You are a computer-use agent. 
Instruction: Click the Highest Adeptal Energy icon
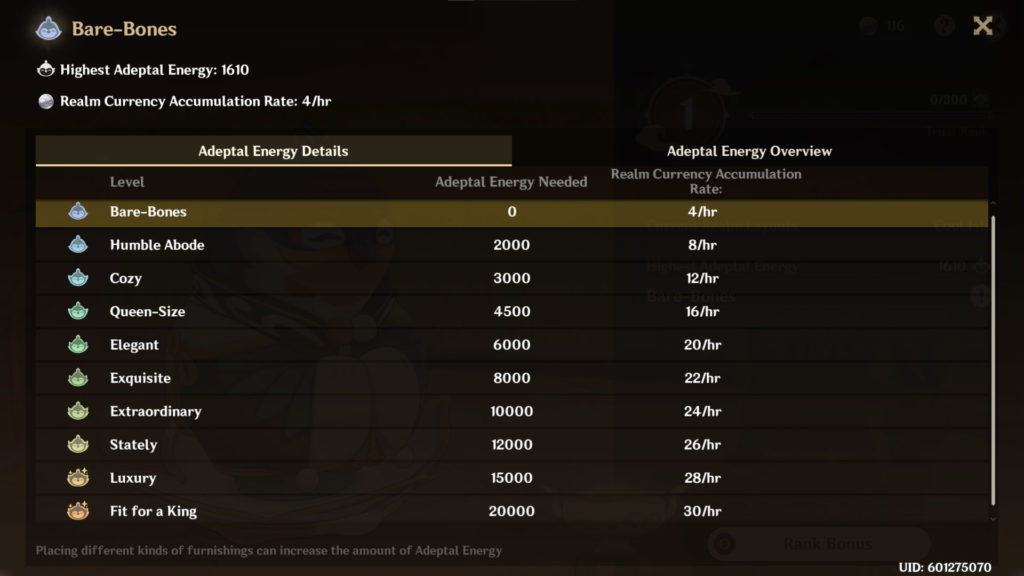pos(45,70)
